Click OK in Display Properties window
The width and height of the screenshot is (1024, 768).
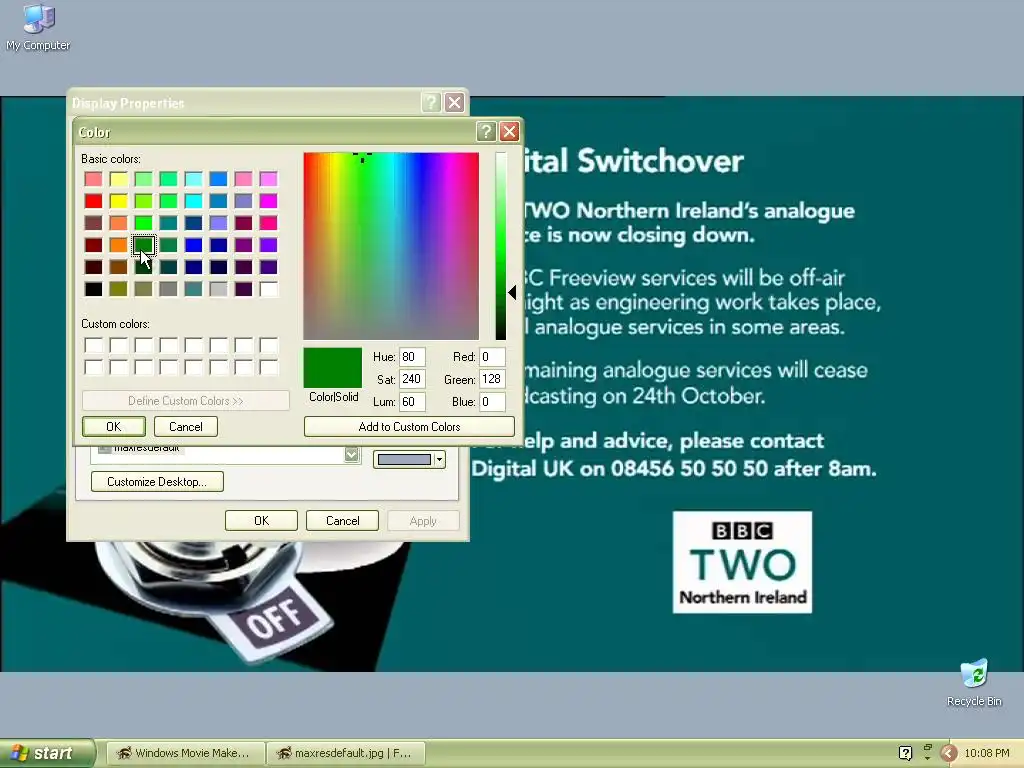click(261, 520)
